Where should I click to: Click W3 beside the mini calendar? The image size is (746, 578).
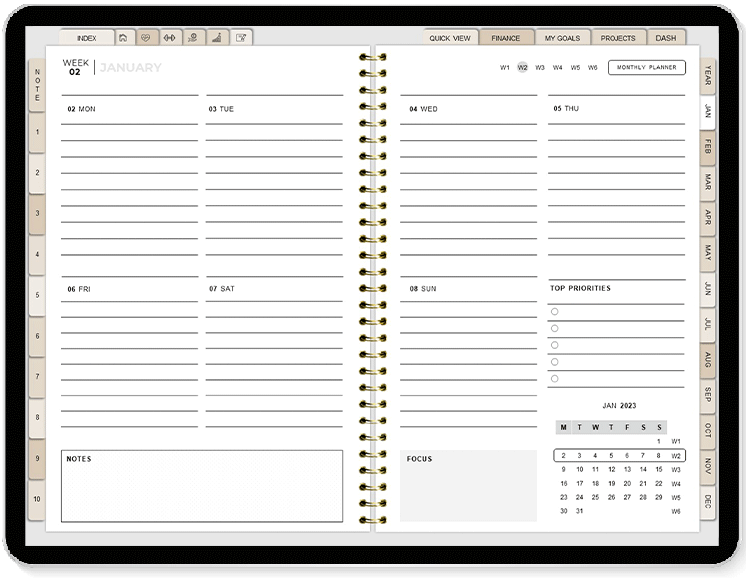coord(676,469)
